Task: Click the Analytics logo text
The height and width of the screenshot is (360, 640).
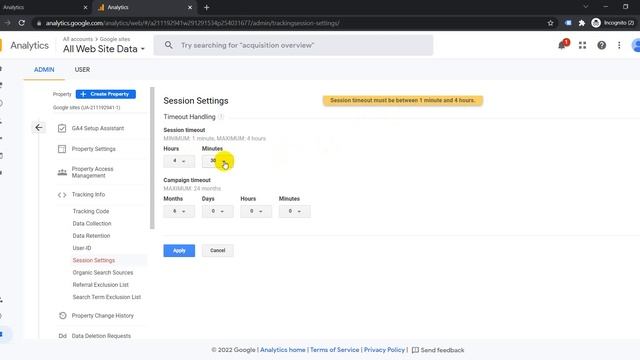Action: click(29, 45)
